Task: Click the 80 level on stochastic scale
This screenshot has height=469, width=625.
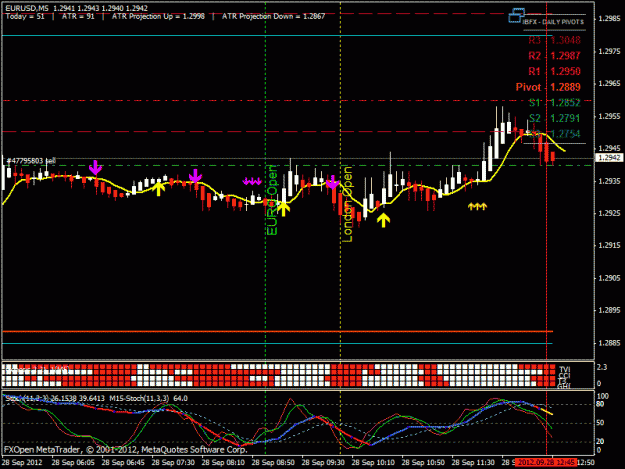Action: [x=601, y=404]
